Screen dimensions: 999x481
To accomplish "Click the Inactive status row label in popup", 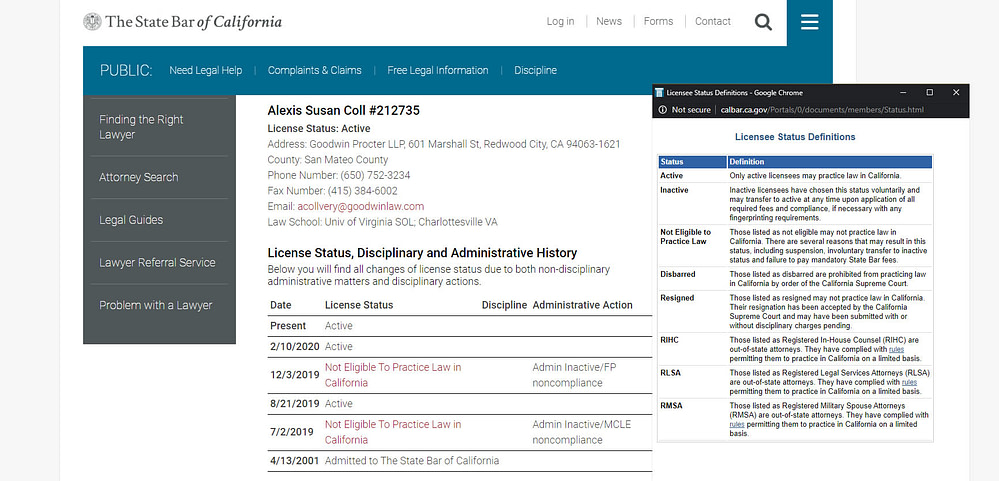I will pyautogui.click(x=674, y=190).
